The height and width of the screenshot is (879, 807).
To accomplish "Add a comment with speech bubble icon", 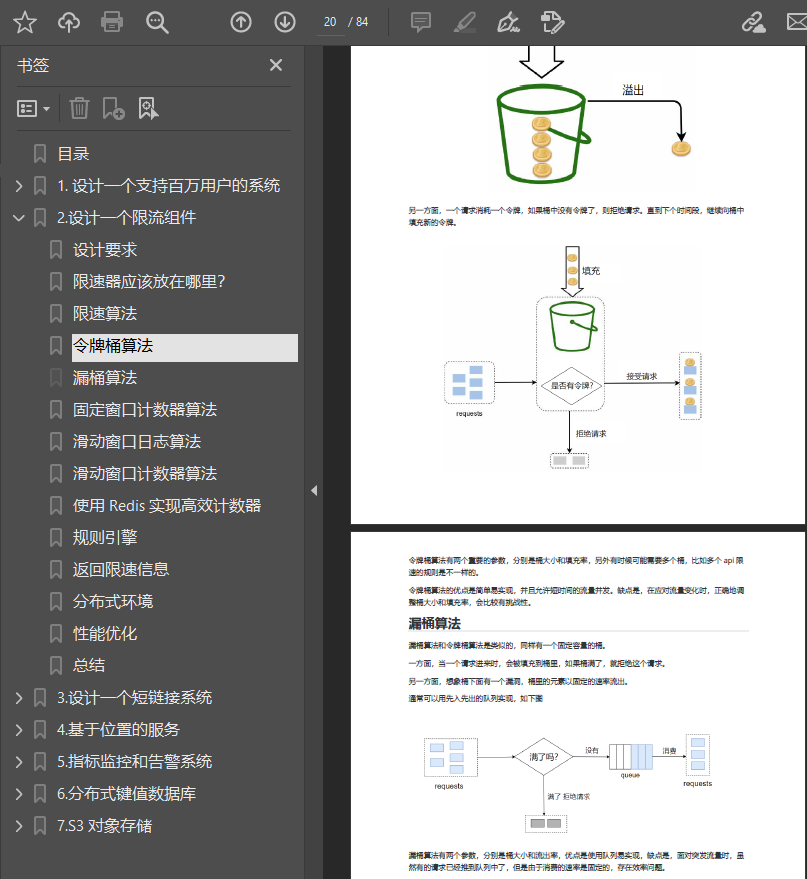I will [420, 22].
